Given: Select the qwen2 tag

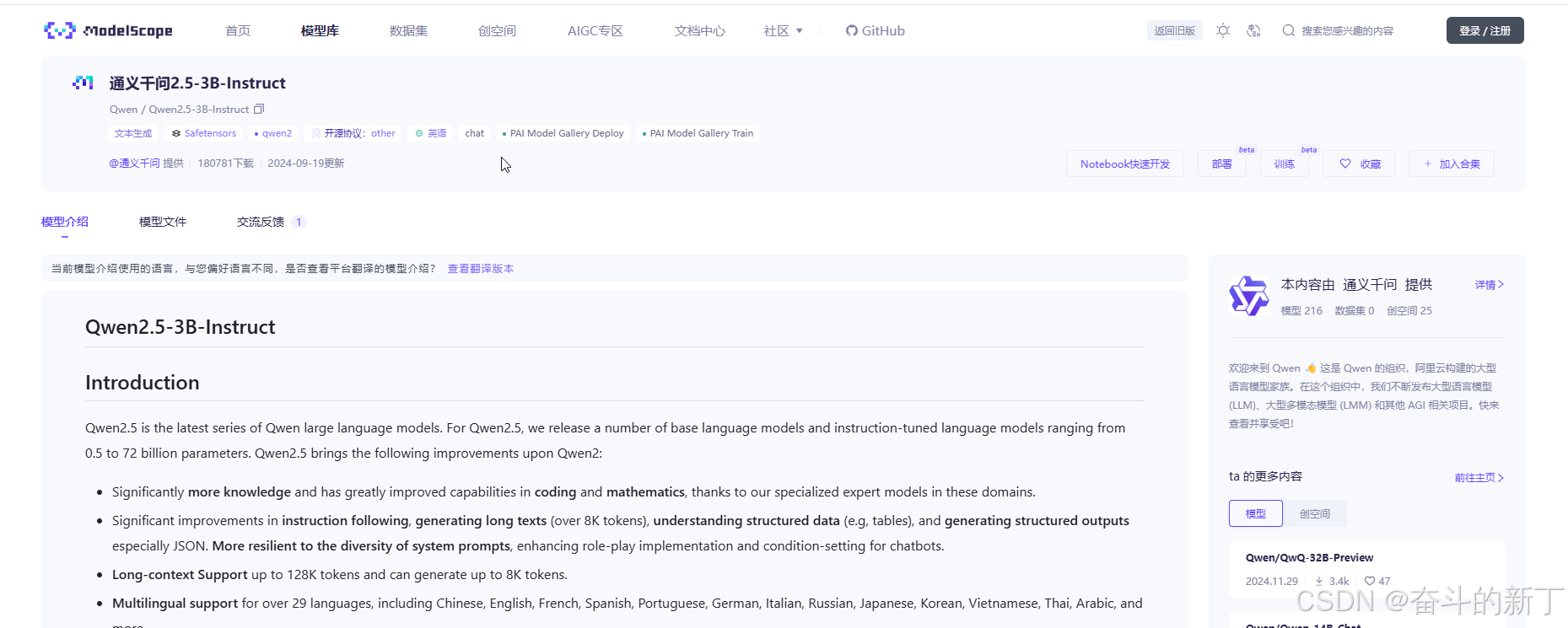Looking at the screenshot, I should [272, 133].
